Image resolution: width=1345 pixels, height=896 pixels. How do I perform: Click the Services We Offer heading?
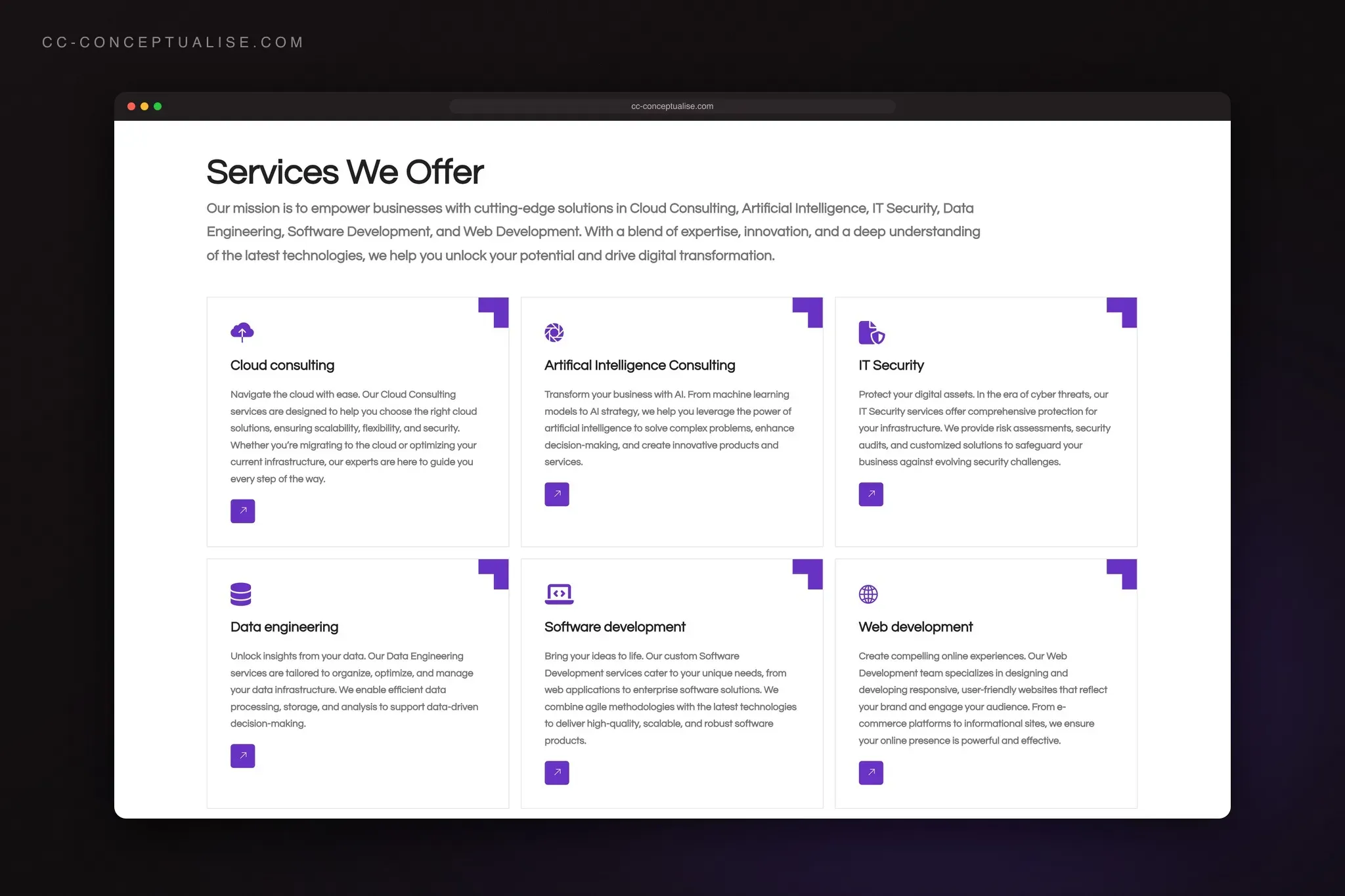point(345,172)
